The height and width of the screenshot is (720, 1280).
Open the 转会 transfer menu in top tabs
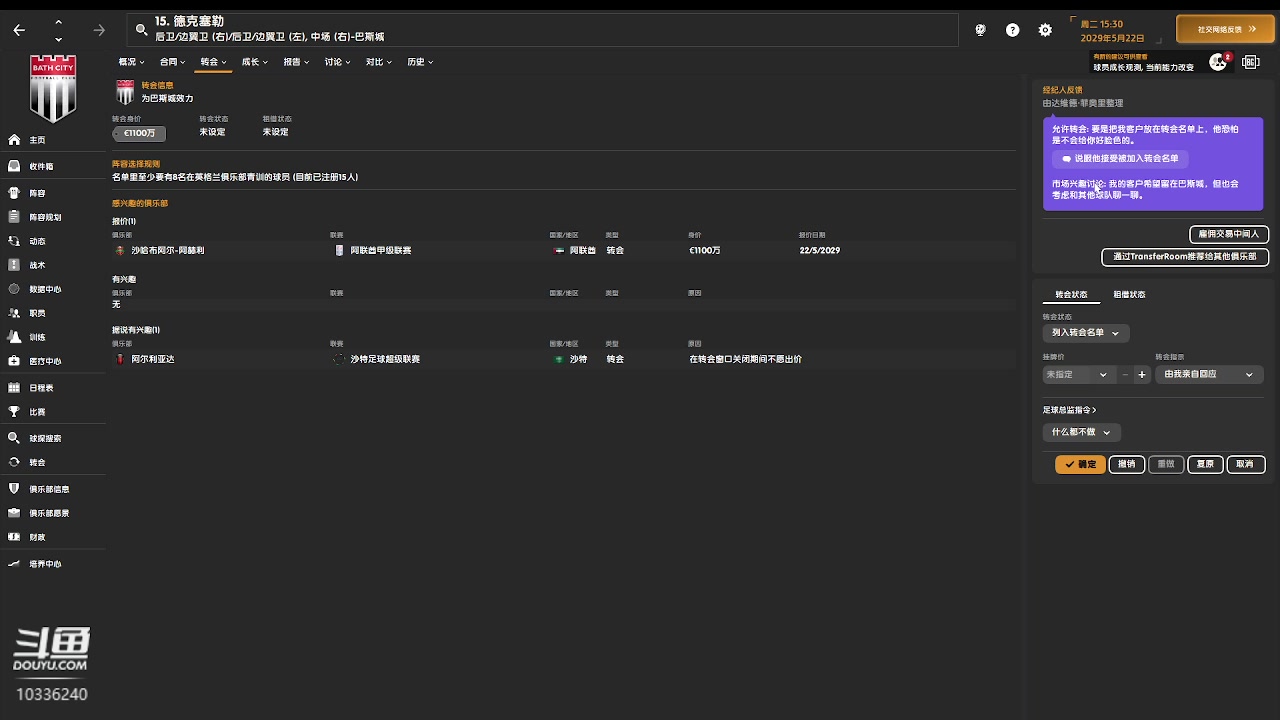click(x=213, y=62)
